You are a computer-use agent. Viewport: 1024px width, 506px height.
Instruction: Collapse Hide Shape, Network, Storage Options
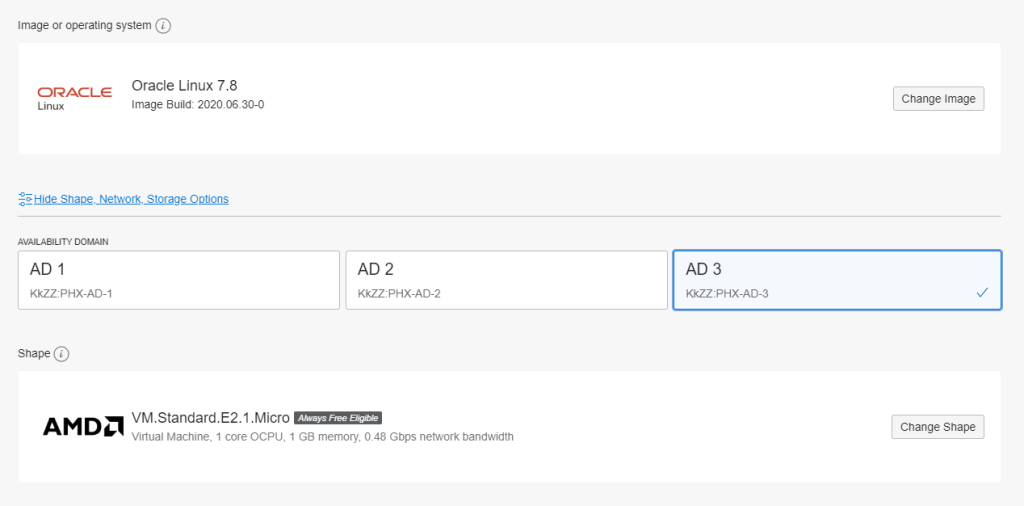coord(131,199)
